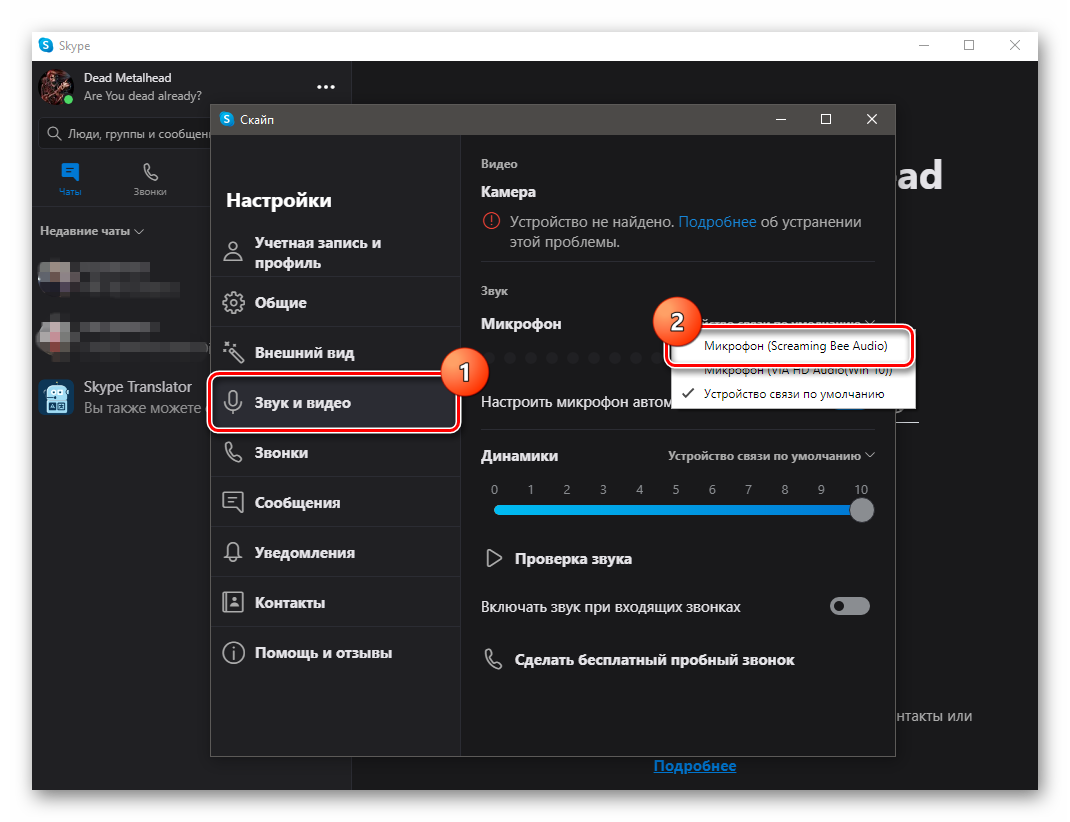Click the Подробнее link at window bottom
Image resolution: width=1070 pixels, height=822 pixels.
click(695, 766)
